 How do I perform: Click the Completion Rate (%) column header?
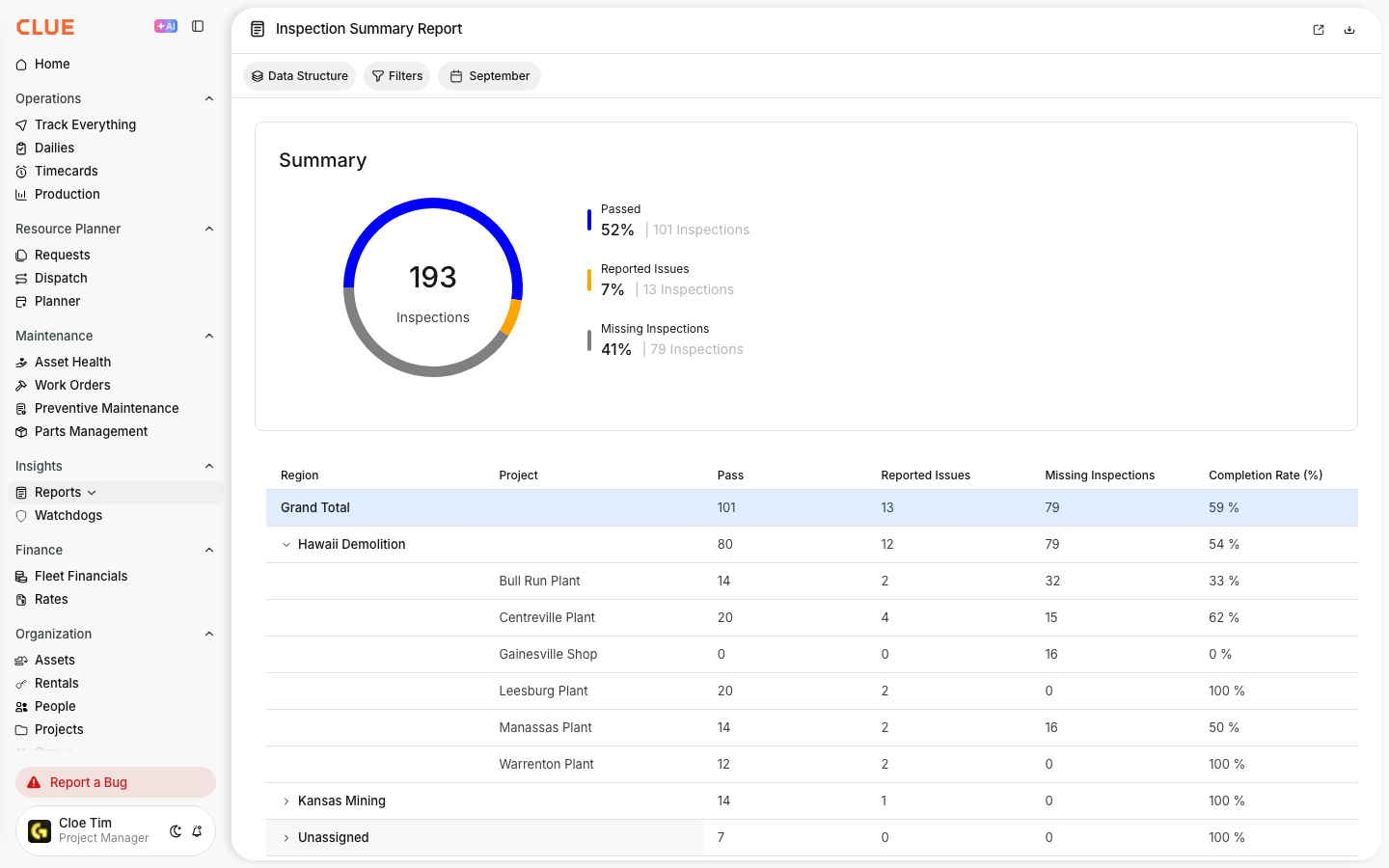pyautogui.click(x=1266, y=475)
